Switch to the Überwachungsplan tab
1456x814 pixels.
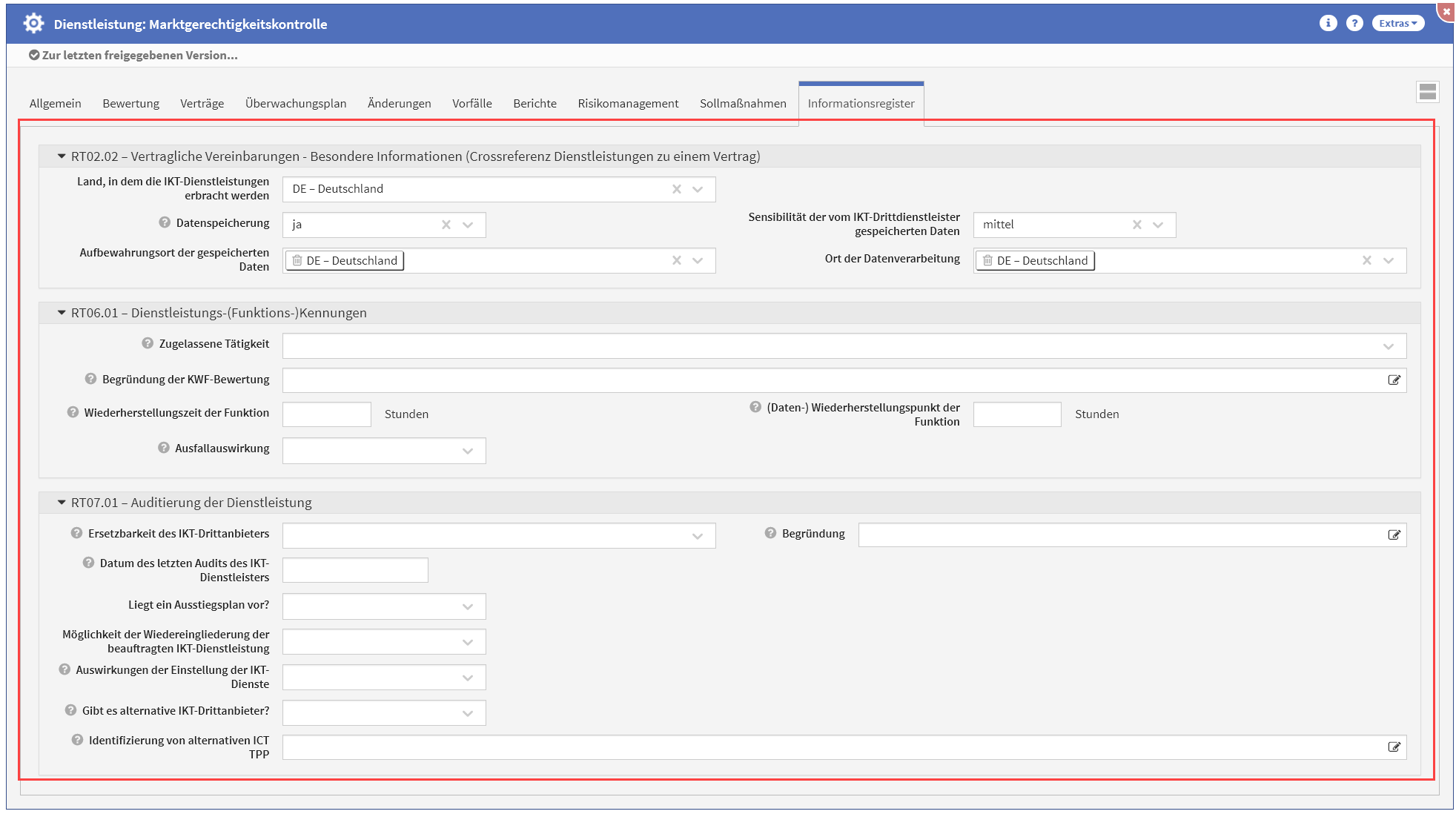click(x=296, y=104)
